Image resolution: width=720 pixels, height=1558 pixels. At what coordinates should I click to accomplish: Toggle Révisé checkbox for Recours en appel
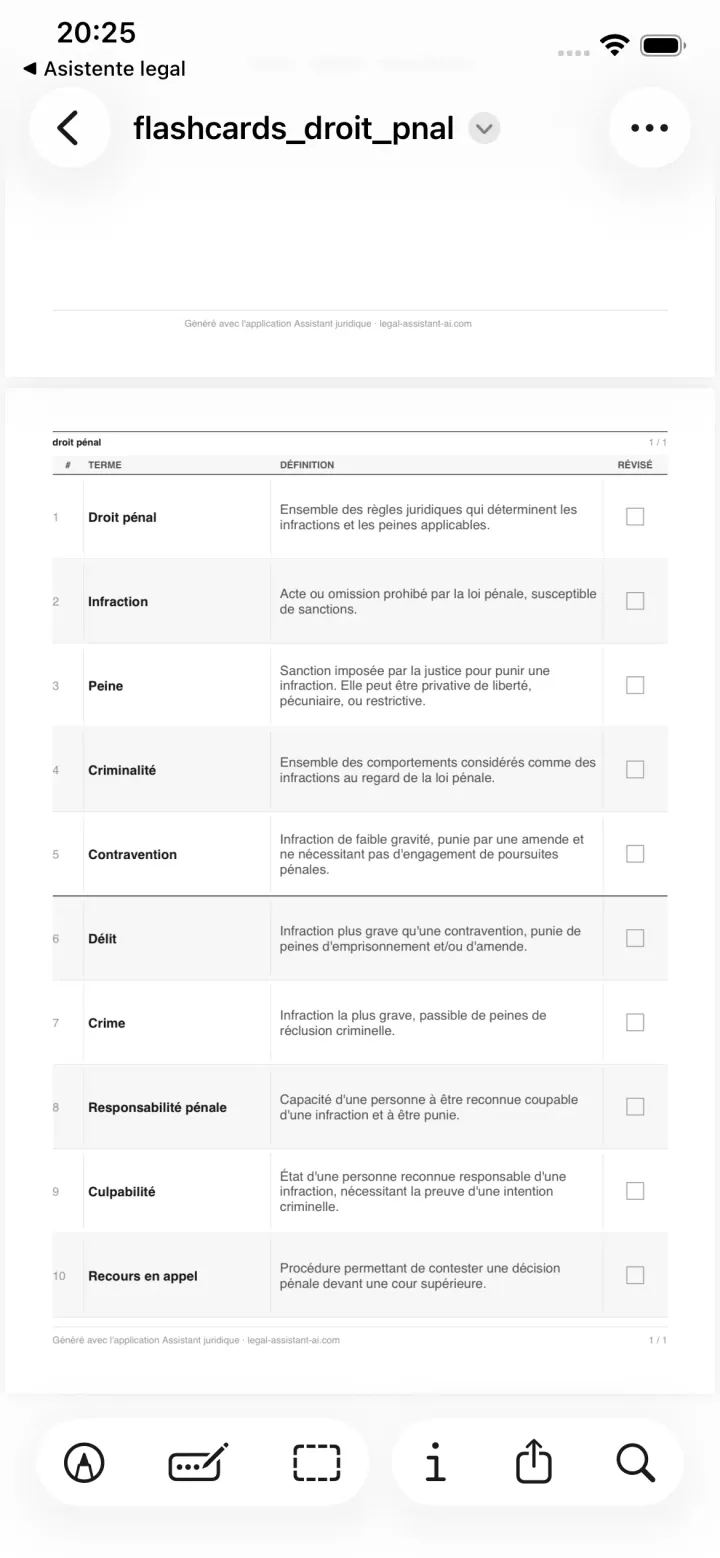click(635, 1275)
